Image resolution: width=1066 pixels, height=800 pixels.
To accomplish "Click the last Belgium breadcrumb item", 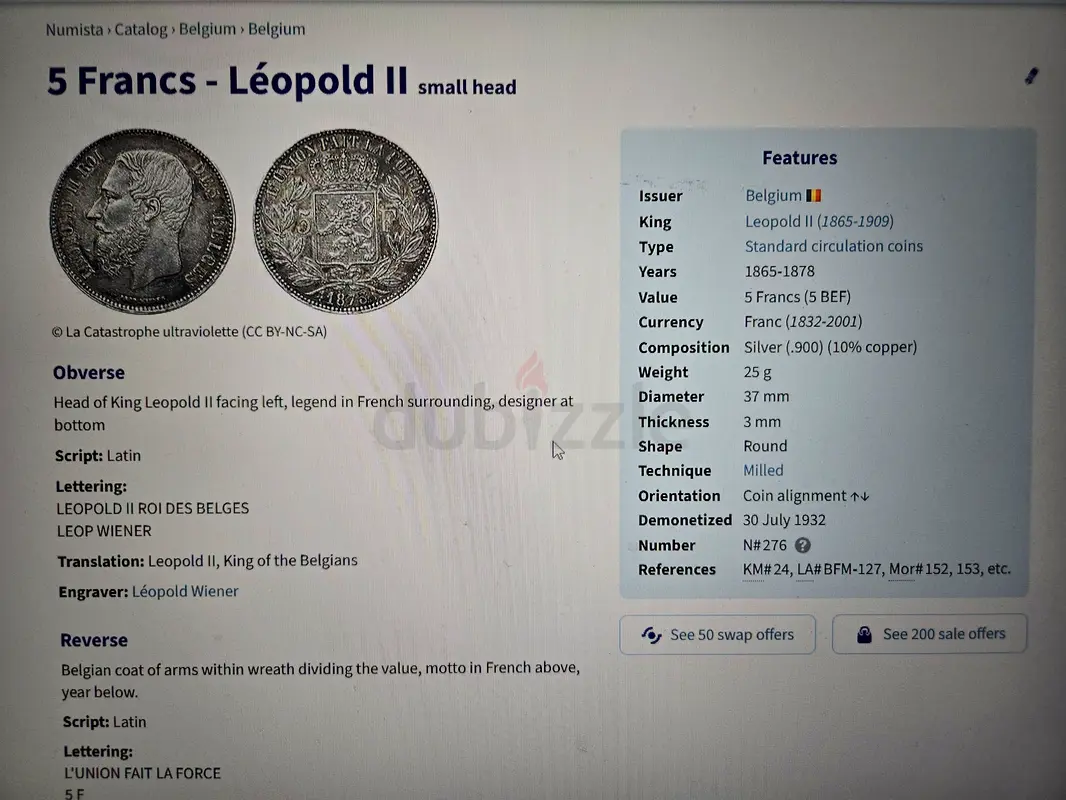I will (x=277, y=29).
